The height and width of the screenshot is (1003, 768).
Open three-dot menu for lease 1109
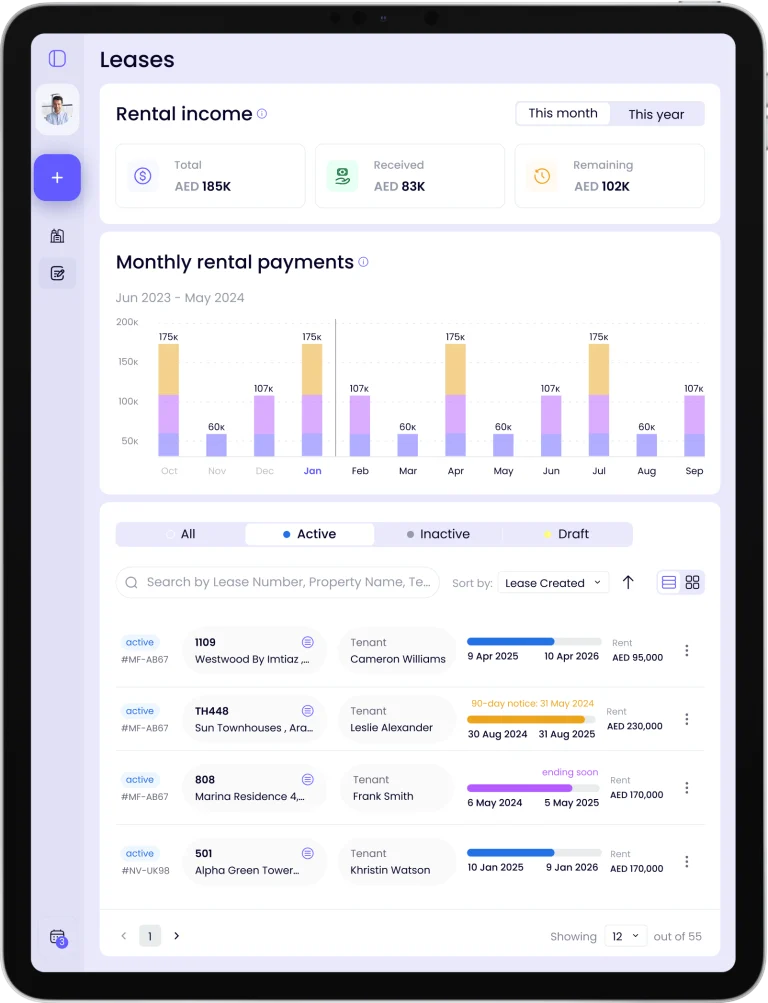coord(686,650)
